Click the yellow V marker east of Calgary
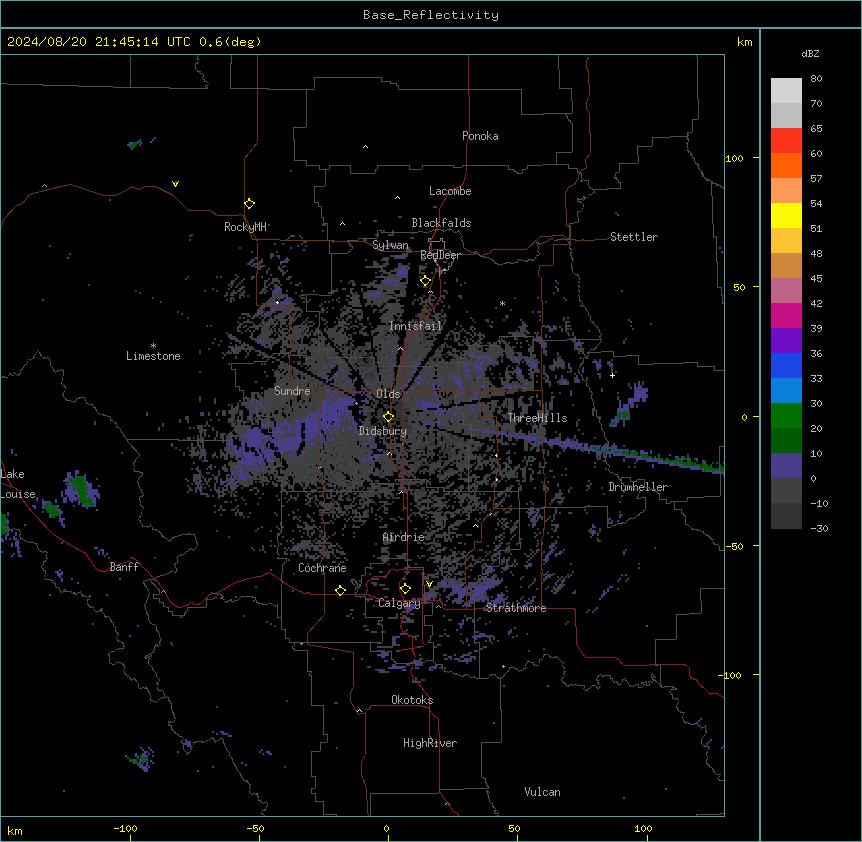The height and width of the screenshot is (842, 862). 429,584
